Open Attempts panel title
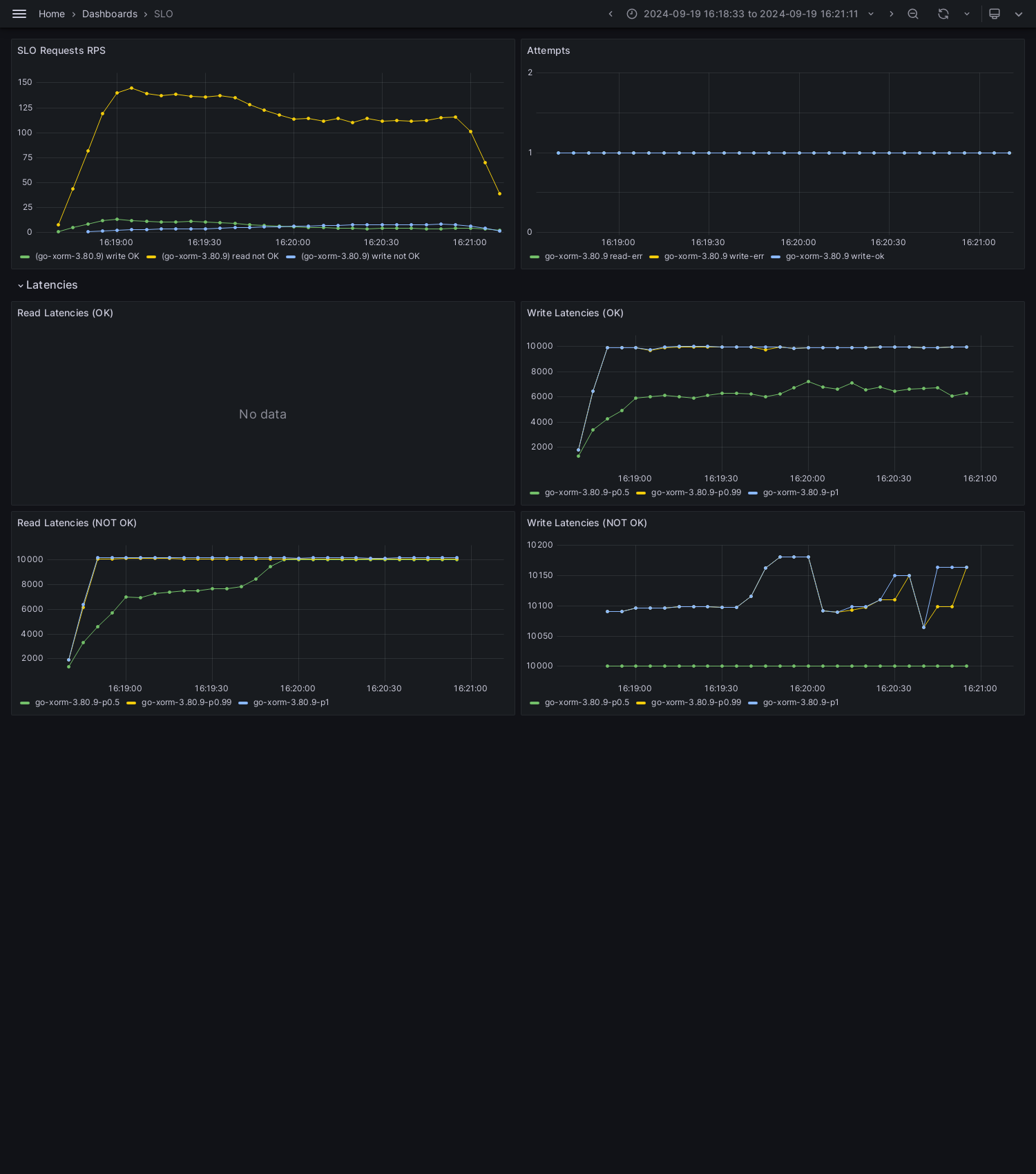Image resolution: width=1036 pixels, height=1174 pixels. click(548, 50)
